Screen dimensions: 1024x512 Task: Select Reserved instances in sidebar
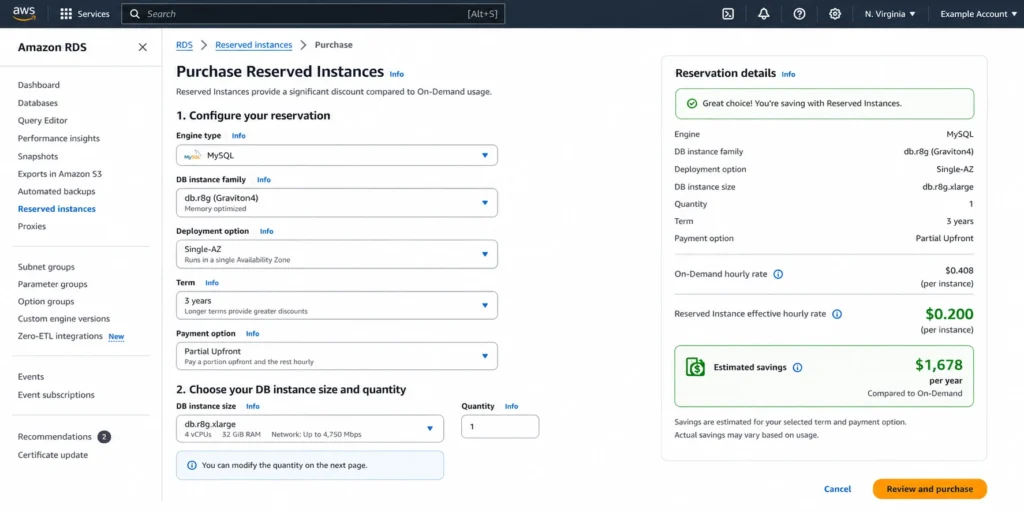[57, 209]
